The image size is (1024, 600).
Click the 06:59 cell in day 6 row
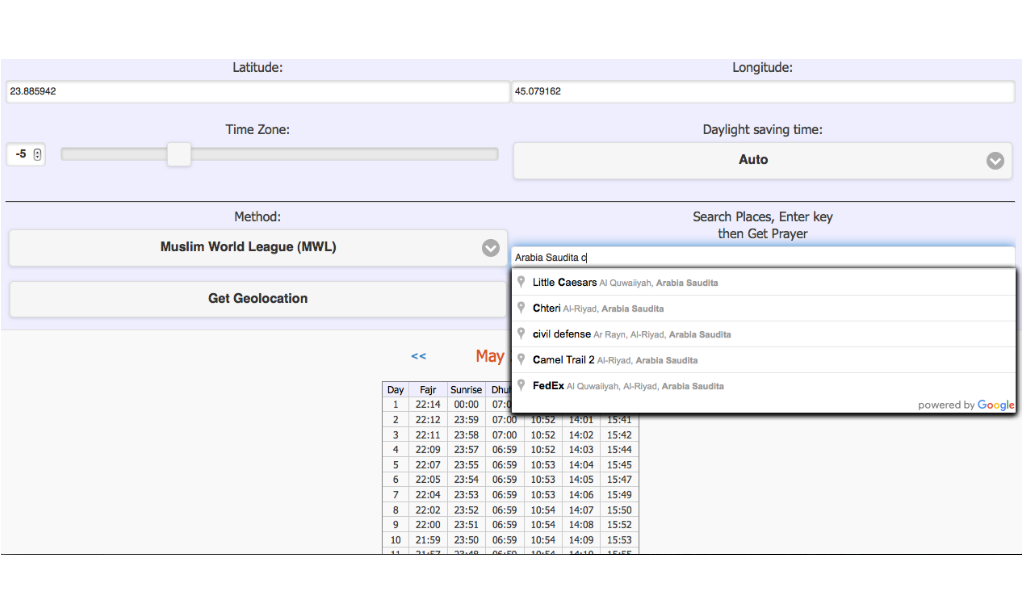[504, 480]
